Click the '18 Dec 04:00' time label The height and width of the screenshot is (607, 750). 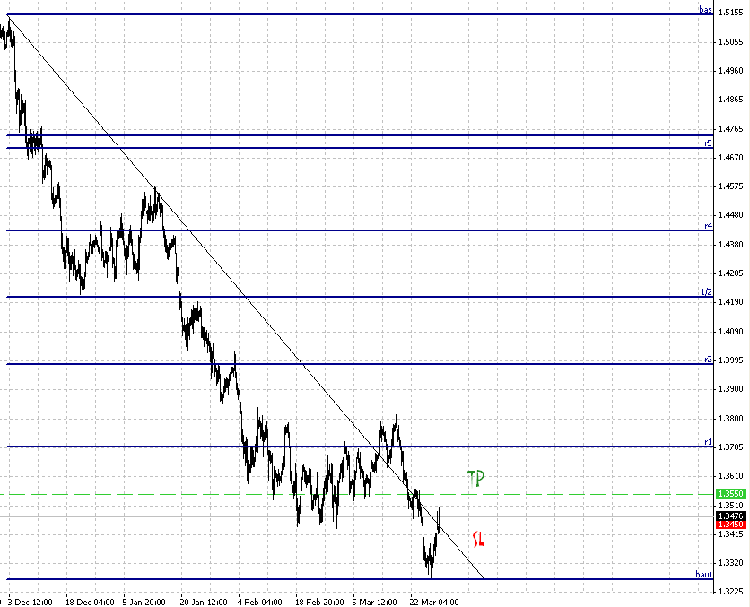[x=89, y=602]
